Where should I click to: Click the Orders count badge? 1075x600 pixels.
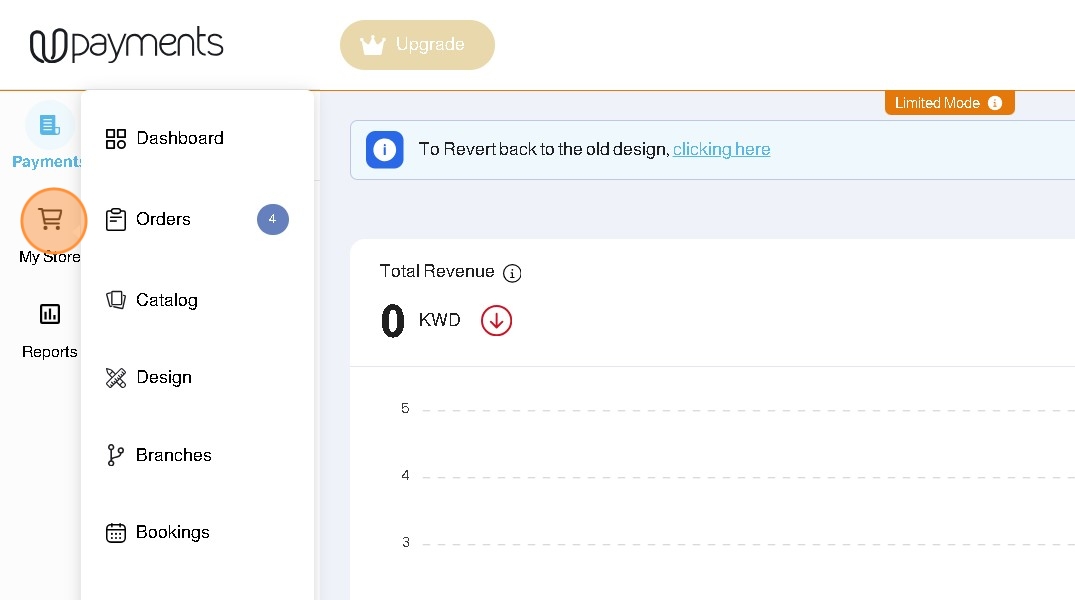272,219
